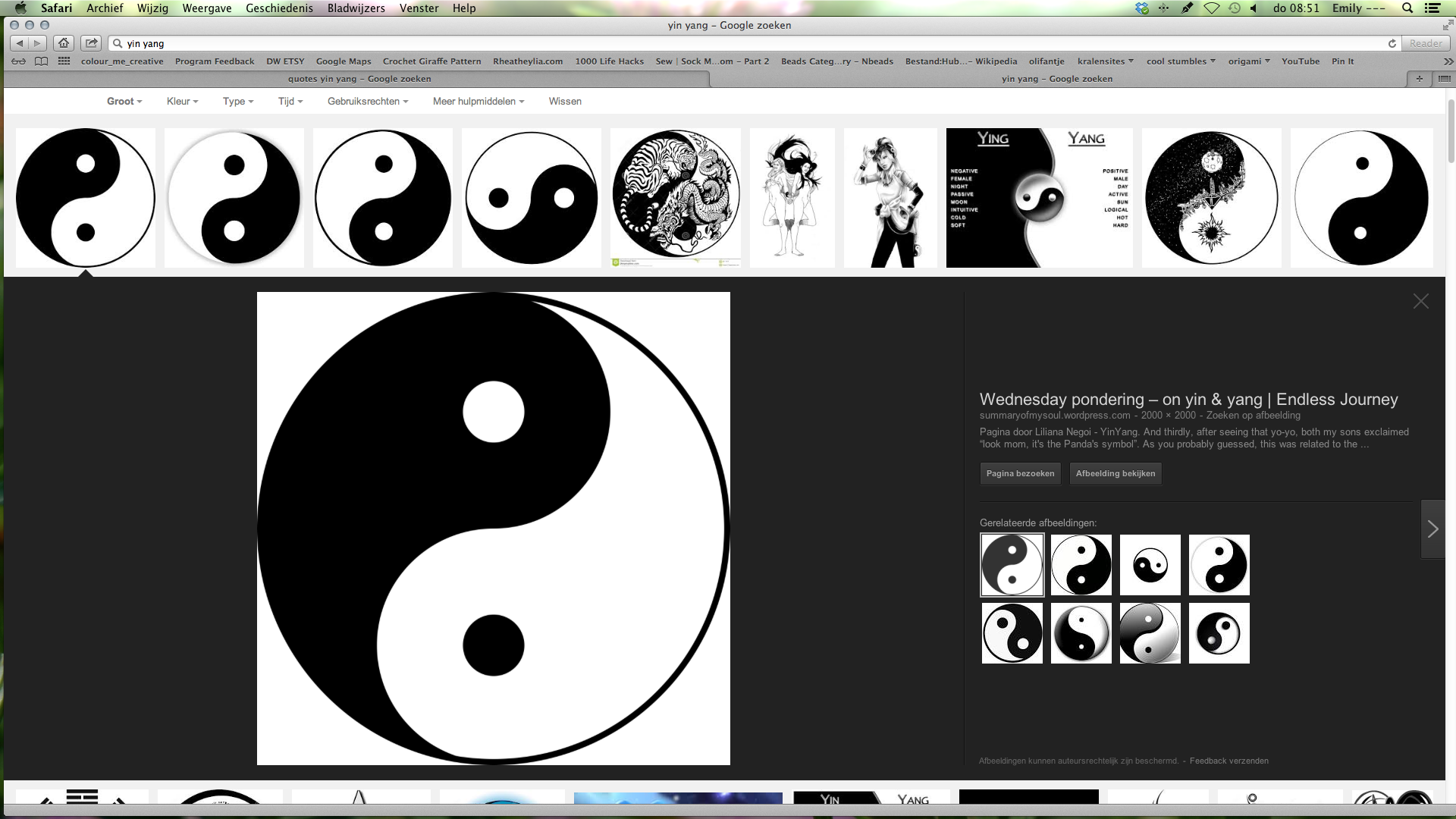Open kralensites bookmarks folder

1106,61
